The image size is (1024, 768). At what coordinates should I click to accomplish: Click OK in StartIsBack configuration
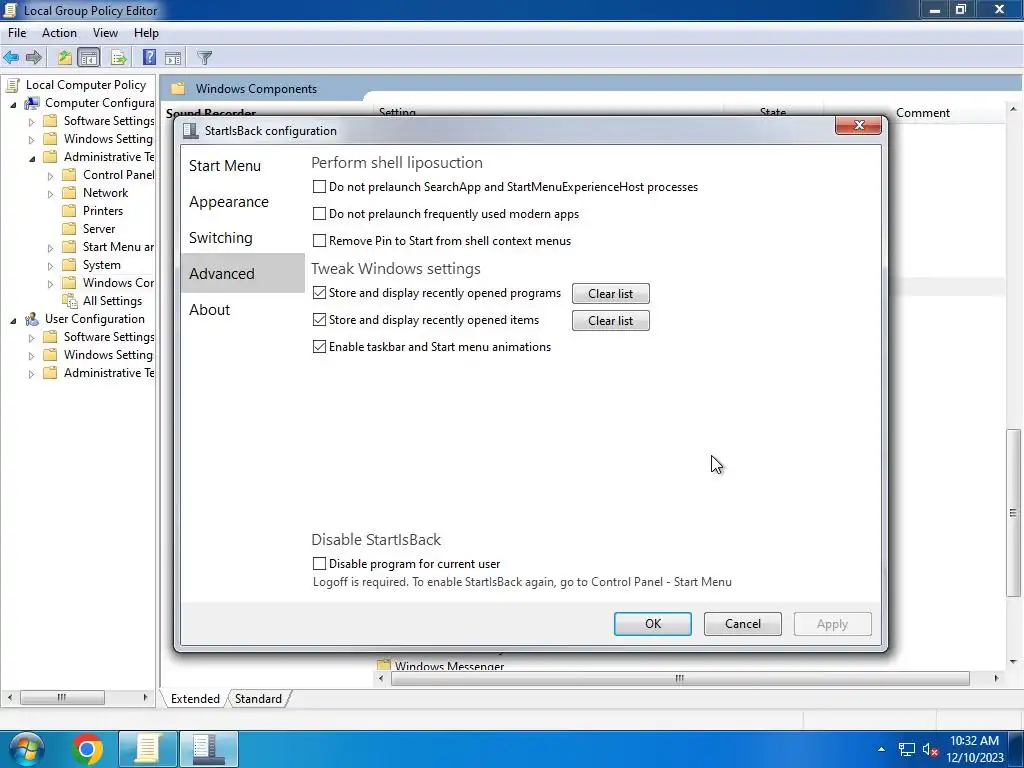[x=653, y=624]
